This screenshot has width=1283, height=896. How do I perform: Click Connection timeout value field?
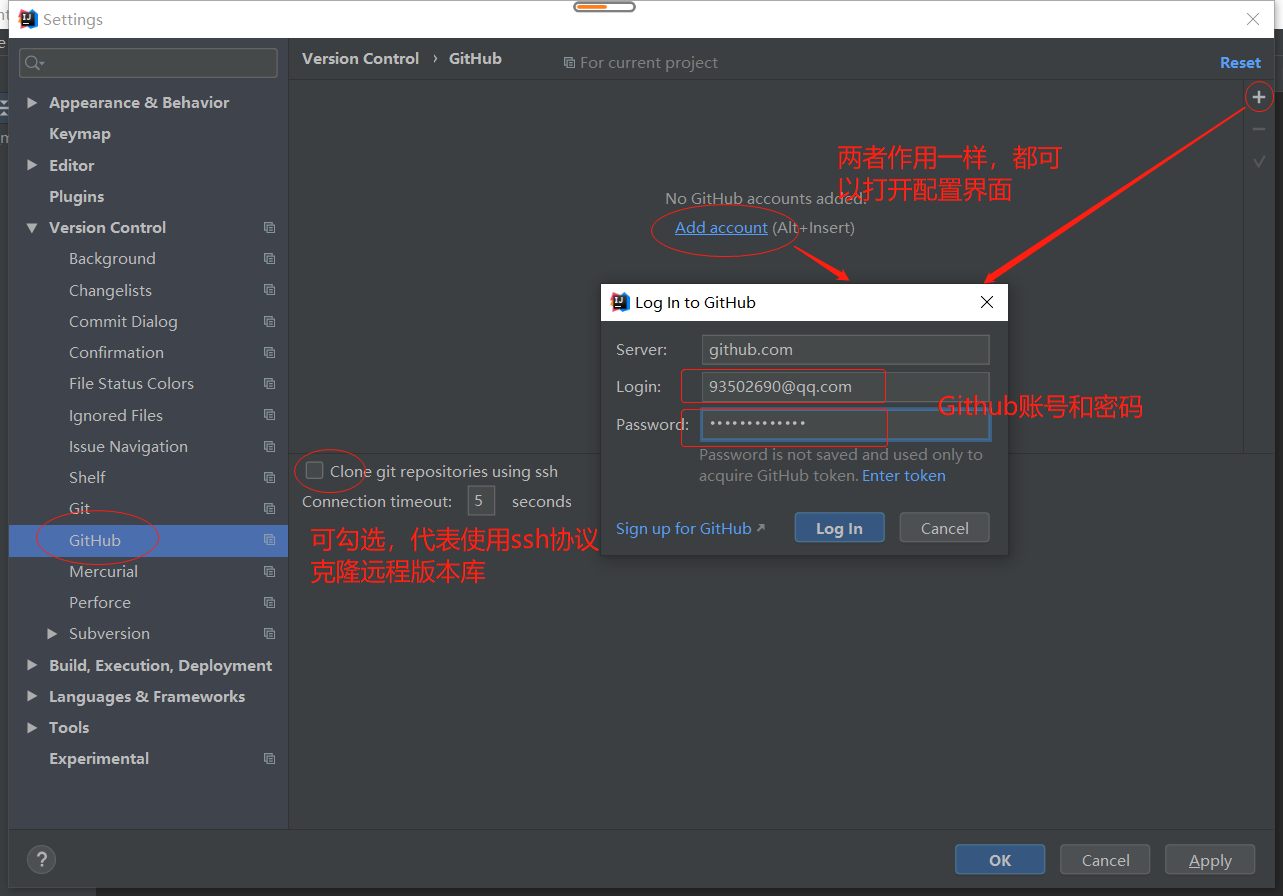click(x=481, y=501)
